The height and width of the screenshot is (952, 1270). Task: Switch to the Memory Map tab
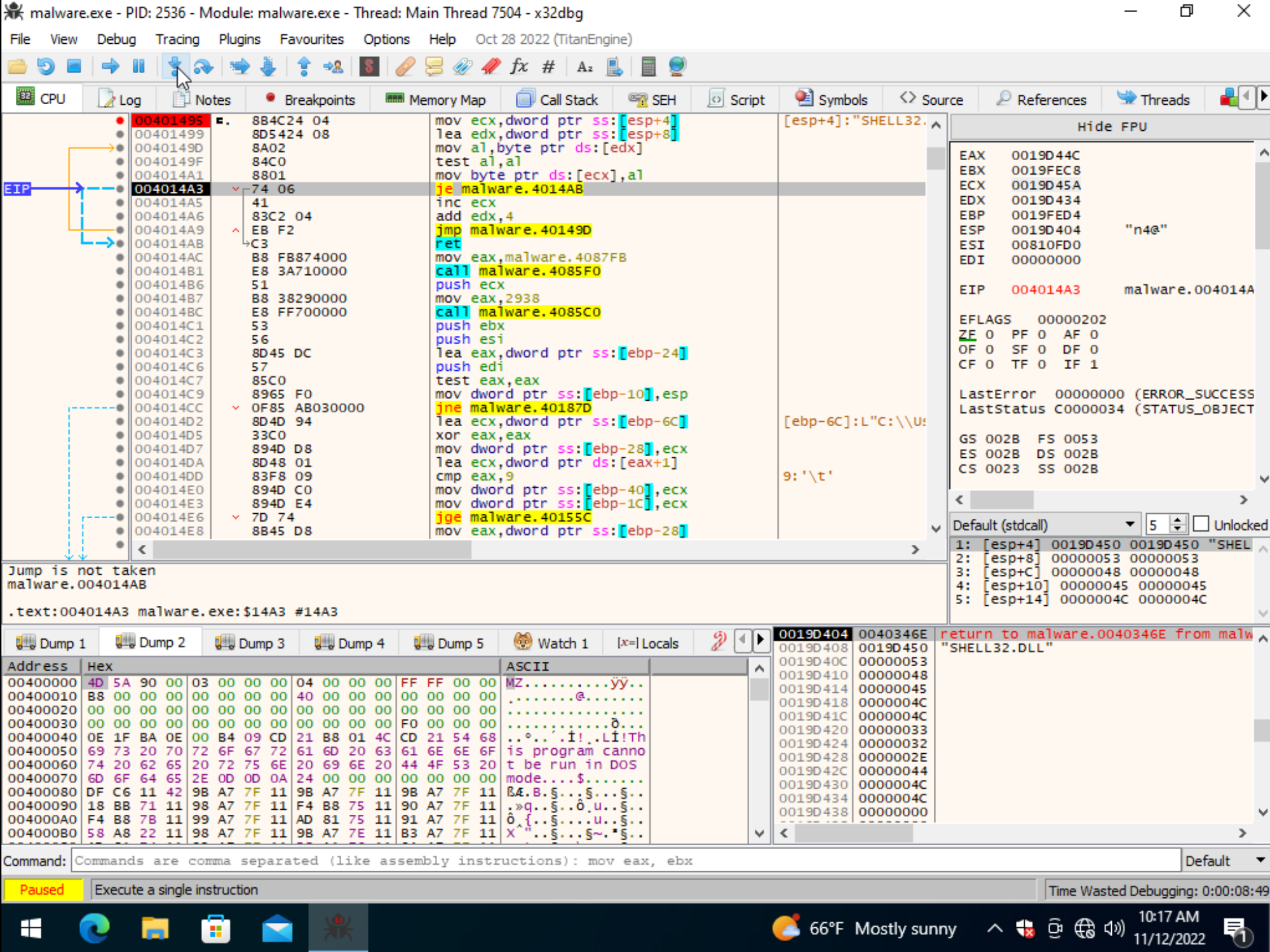[436, 99]
